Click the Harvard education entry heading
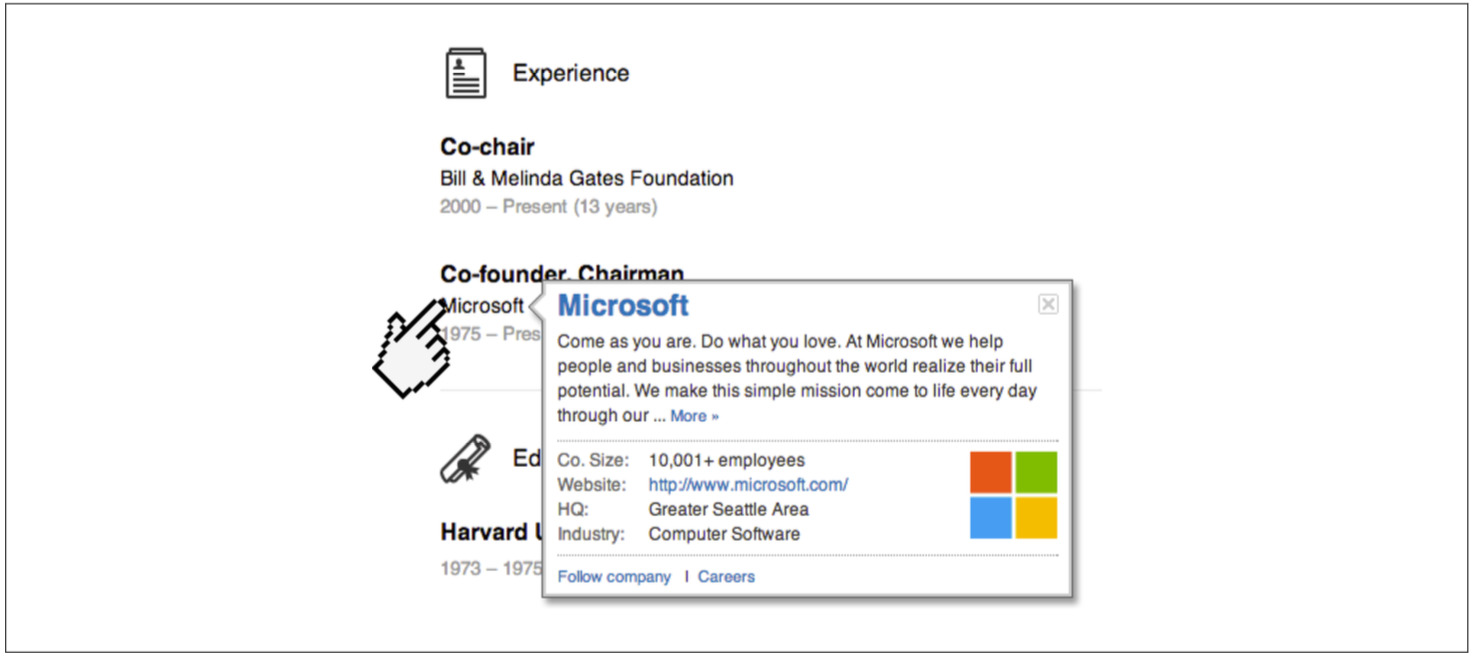The width and height of the screenshot is (1480, 660). pyautogui.click(x=490, y=532)
